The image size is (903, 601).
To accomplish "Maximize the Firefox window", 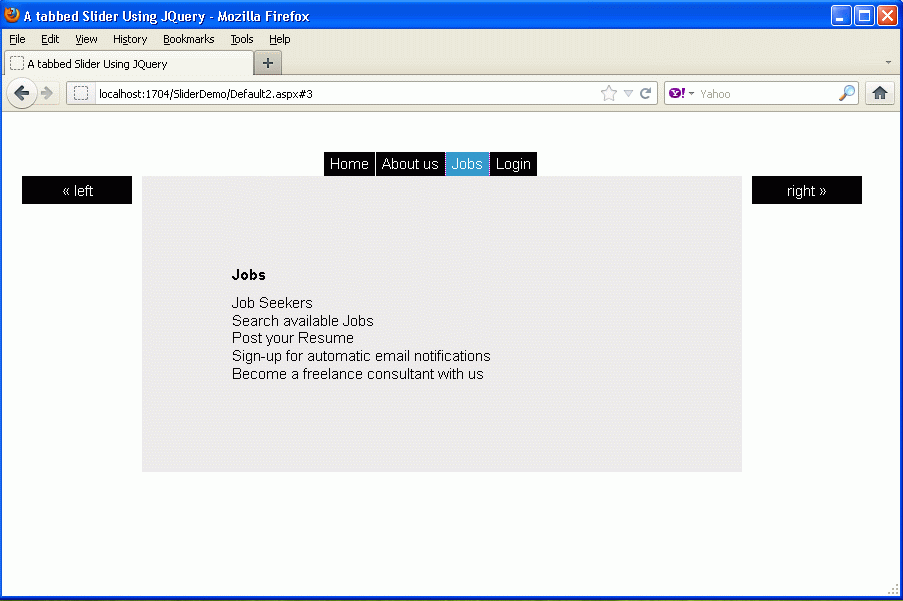I will point(864,16).
